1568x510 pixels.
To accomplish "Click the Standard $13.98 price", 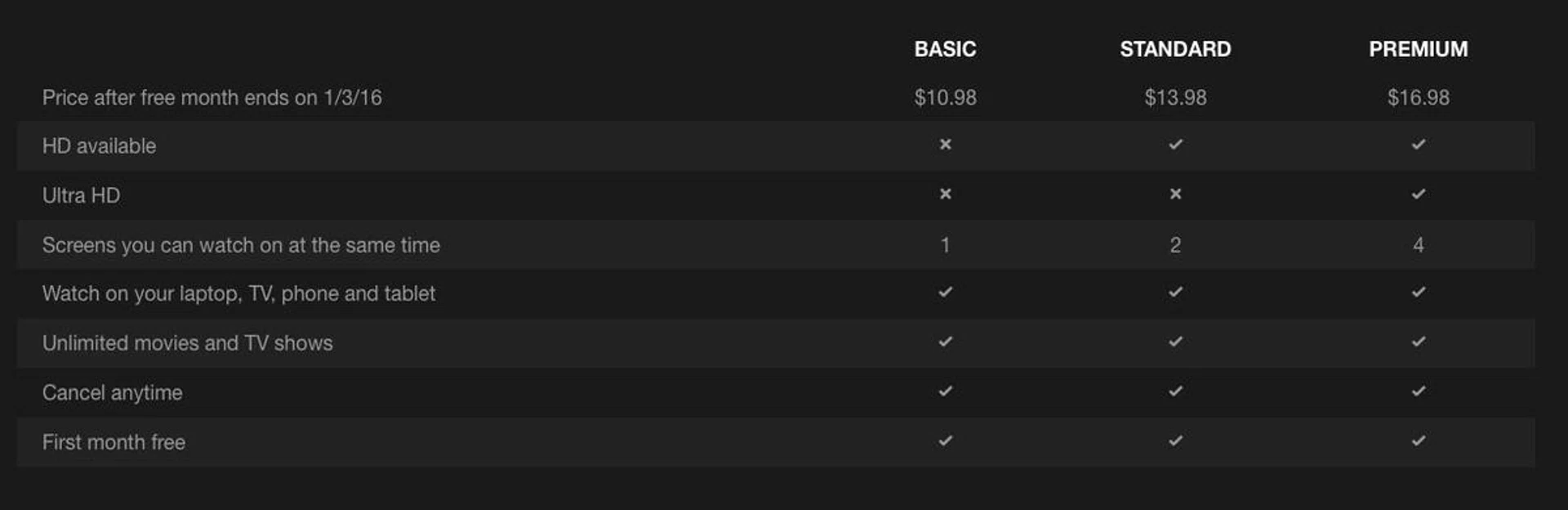I will [1175, 98].
